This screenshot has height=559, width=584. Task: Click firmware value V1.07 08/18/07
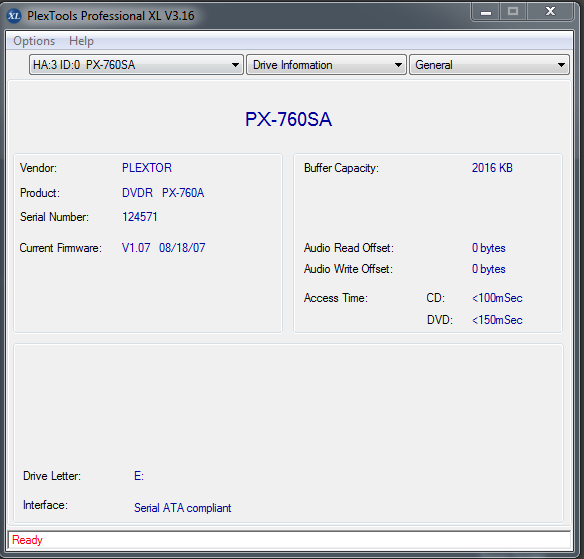tap(164, 248)
